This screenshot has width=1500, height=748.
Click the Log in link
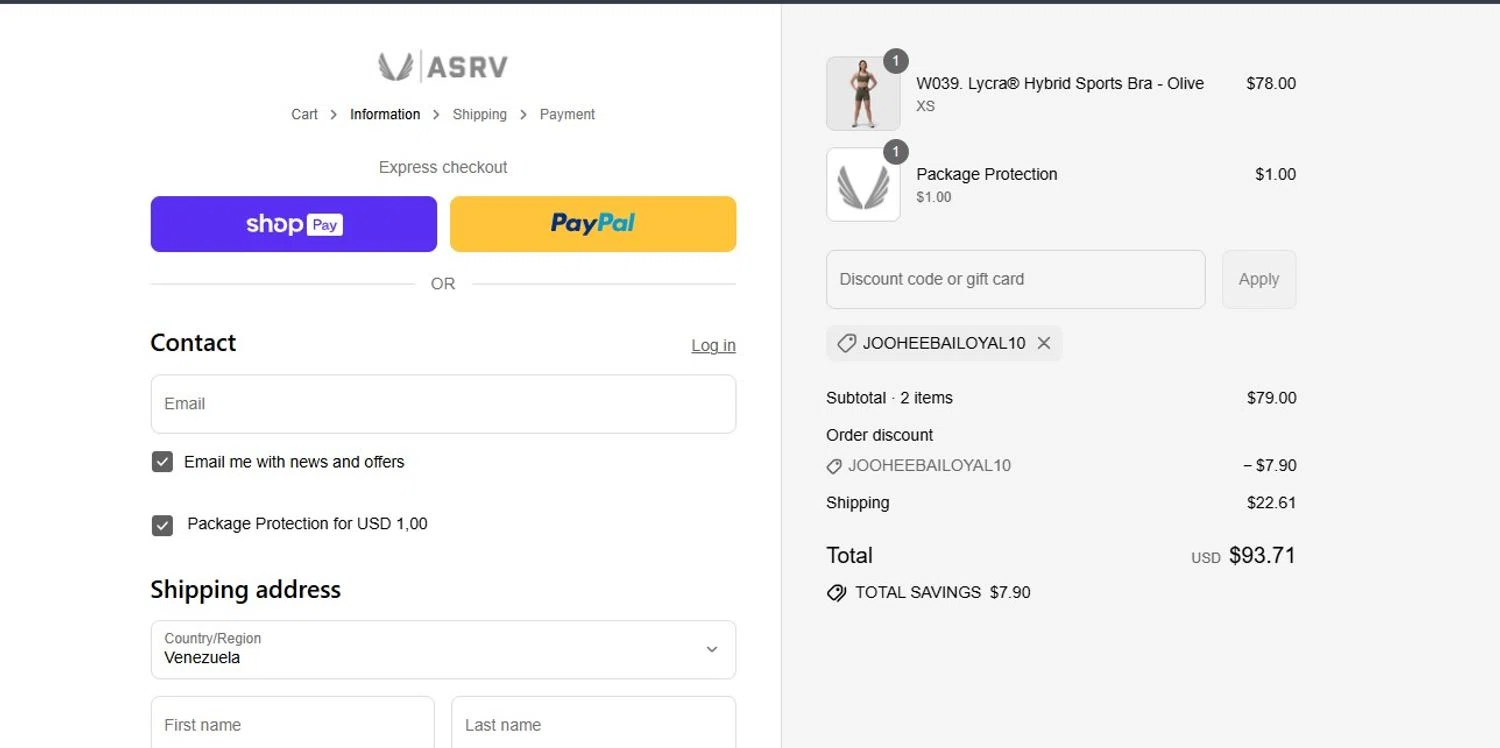pos(713,346)
